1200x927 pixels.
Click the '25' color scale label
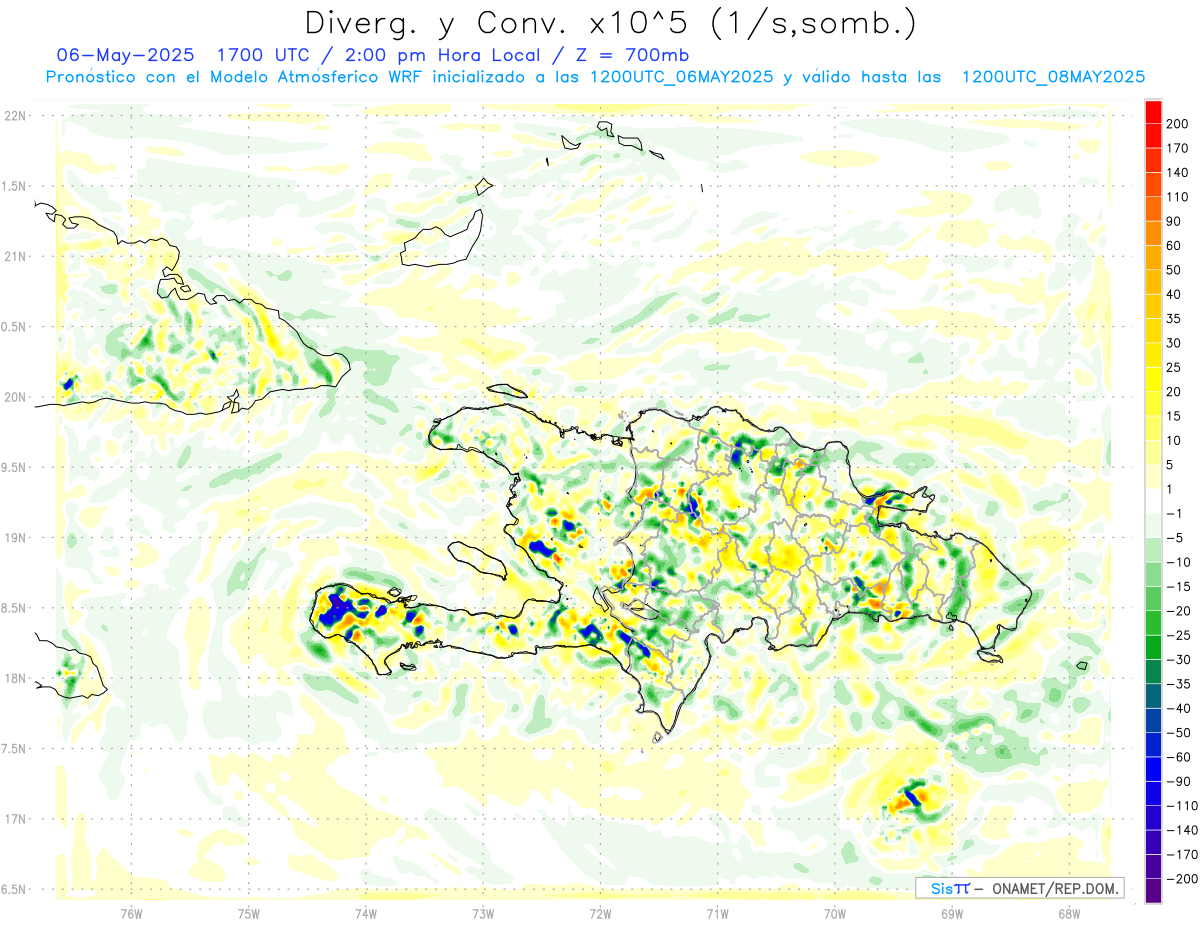(x=1174, y=367)
